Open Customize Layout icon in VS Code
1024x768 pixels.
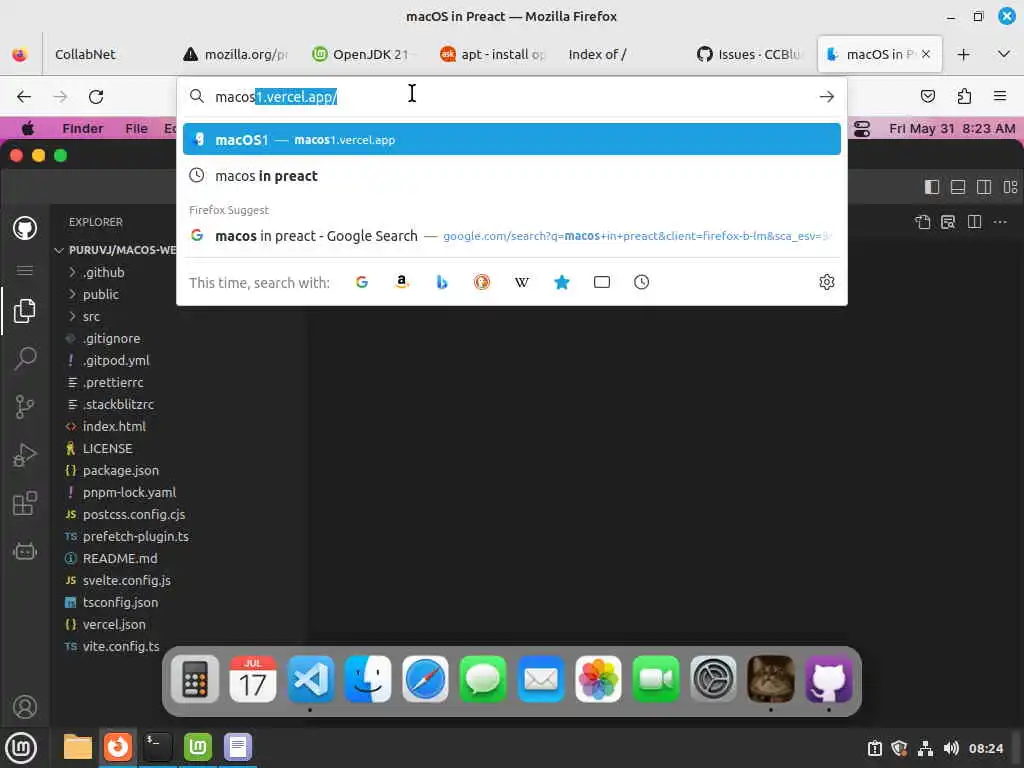pos(1010,187)
